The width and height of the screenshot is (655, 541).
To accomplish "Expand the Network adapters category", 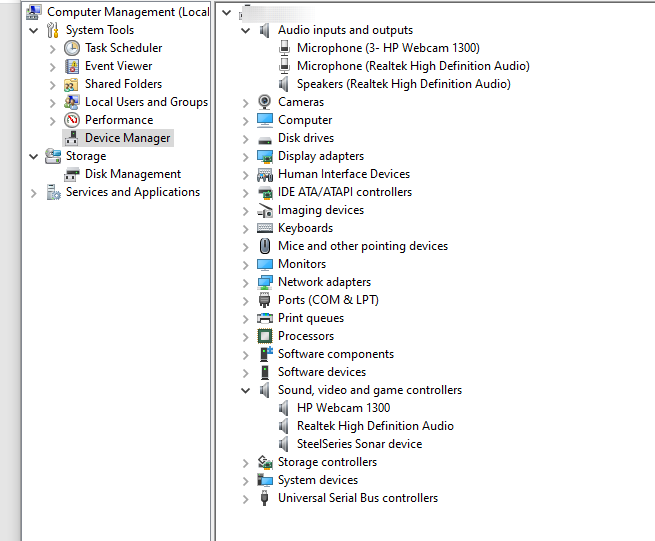I will tap(246, 282).
